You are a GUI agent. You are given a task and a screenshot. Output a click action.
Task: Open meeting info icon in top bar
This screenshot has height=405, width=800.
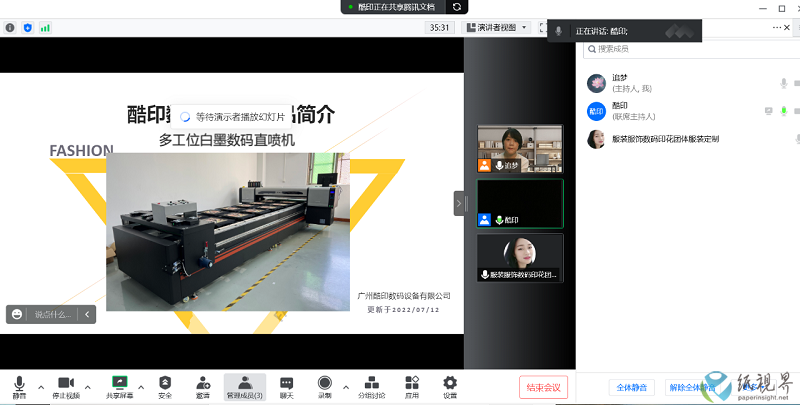(x=10, y=28)
